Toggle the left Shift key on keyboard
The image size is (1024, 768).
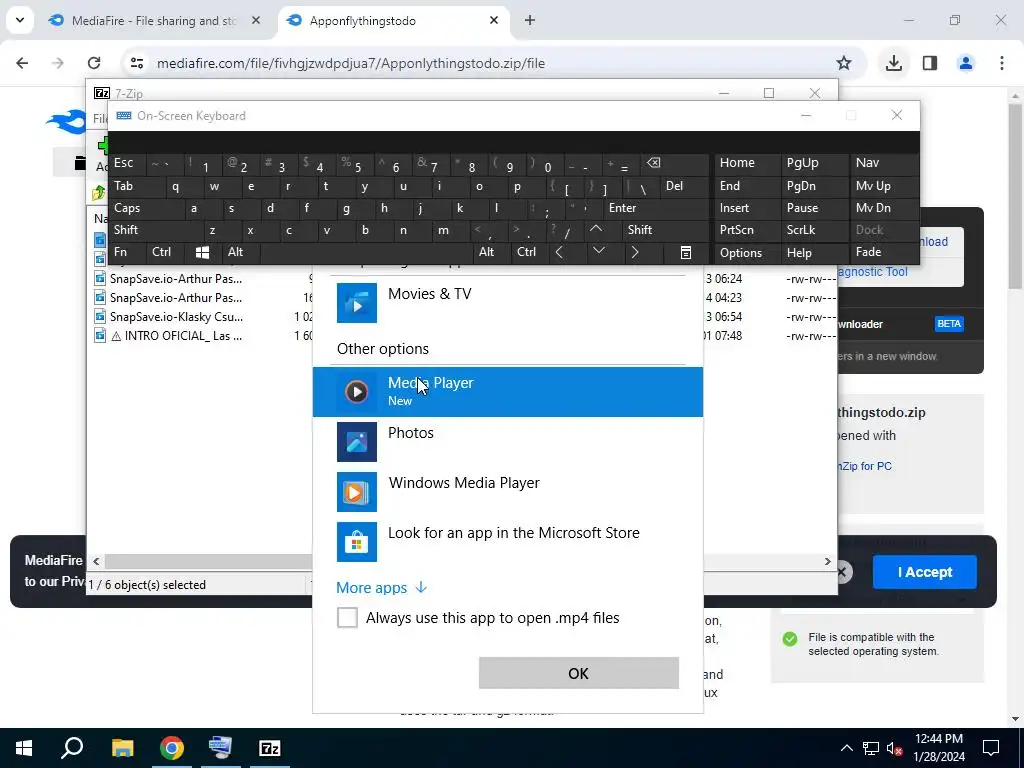click(155, 230)
